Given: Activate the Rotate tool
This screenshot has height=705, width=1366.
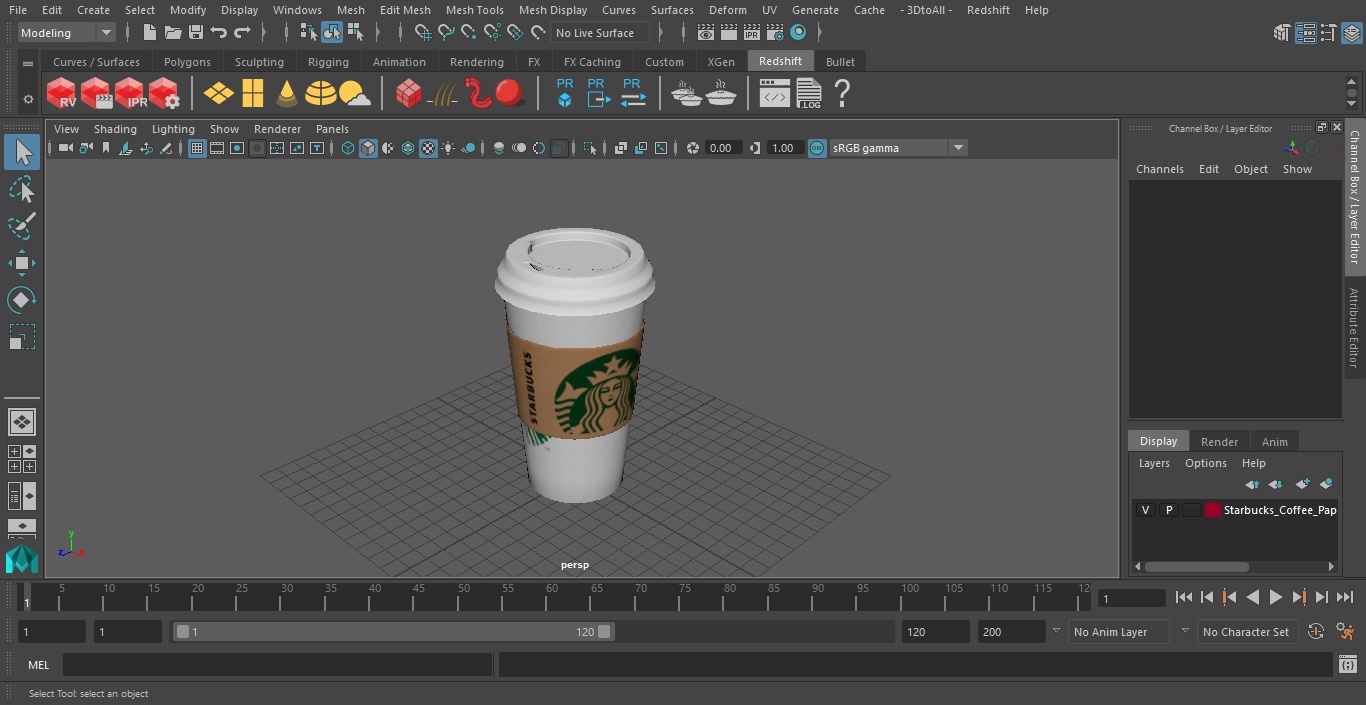Looking at the screenshot, I should [x=22, y=300].
